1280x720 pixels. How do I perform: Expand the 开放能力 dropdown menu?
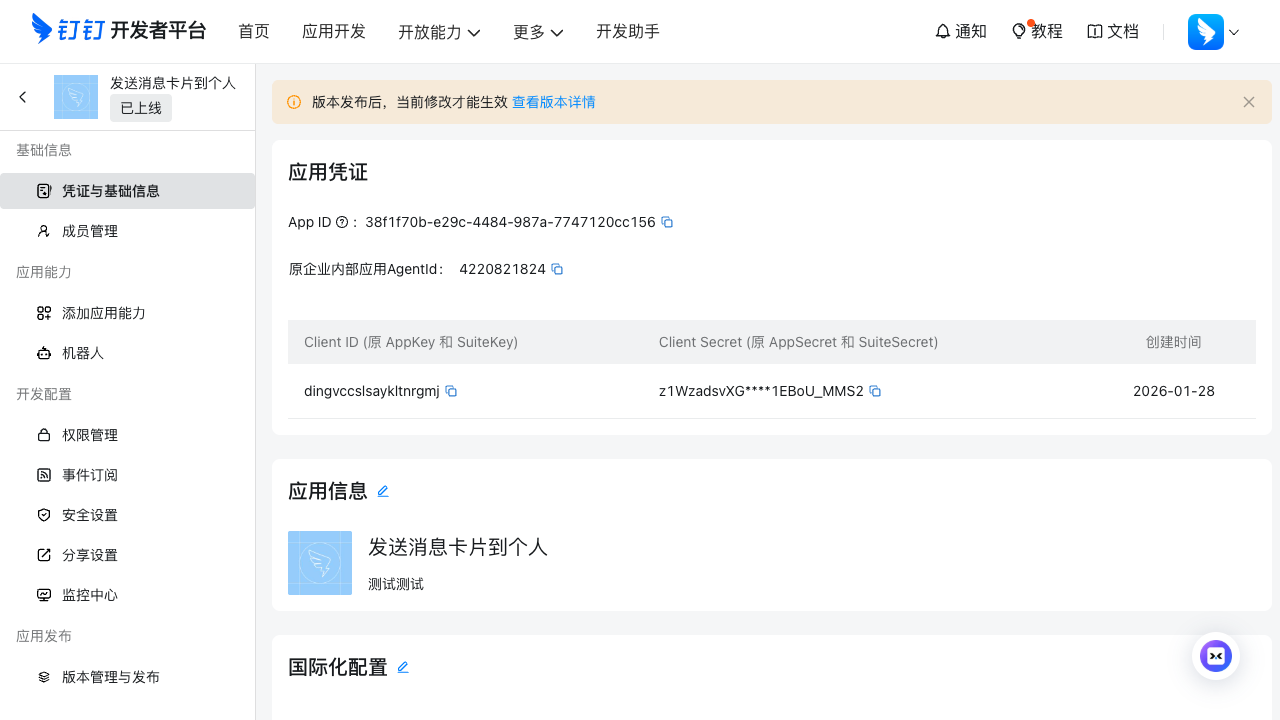click(x=440, y=31)
